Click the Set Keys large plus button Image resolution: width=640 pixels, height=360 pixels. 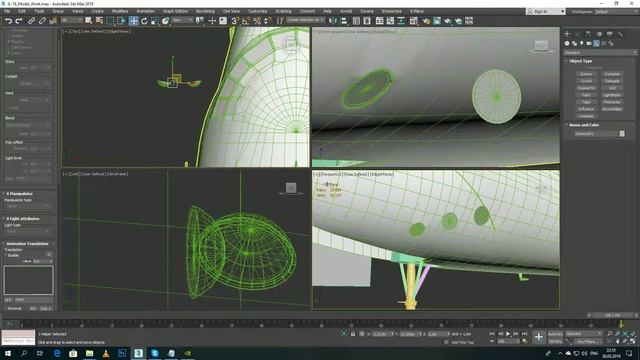[539, 337]
